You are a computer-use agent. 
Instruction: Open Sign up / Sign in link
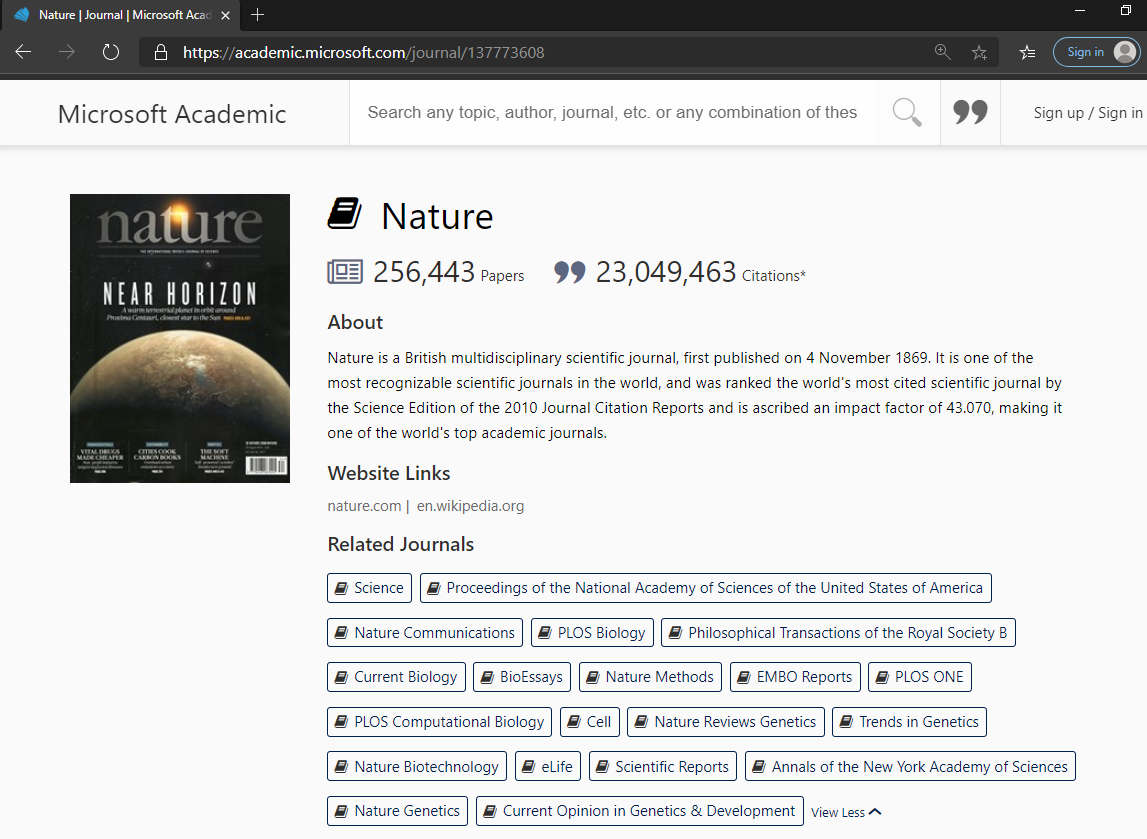1087,113
